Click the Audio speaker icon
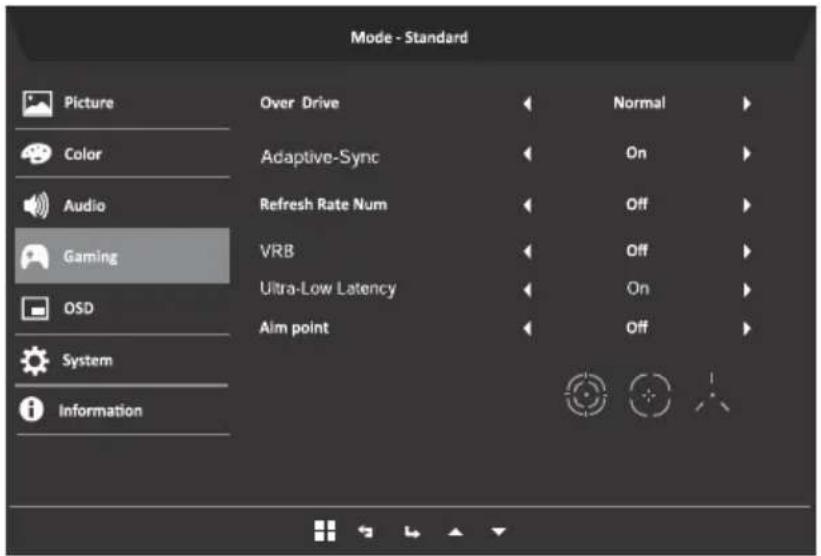Screen dimensions: 821x556 pyautogui.click(x=36, y=205)
